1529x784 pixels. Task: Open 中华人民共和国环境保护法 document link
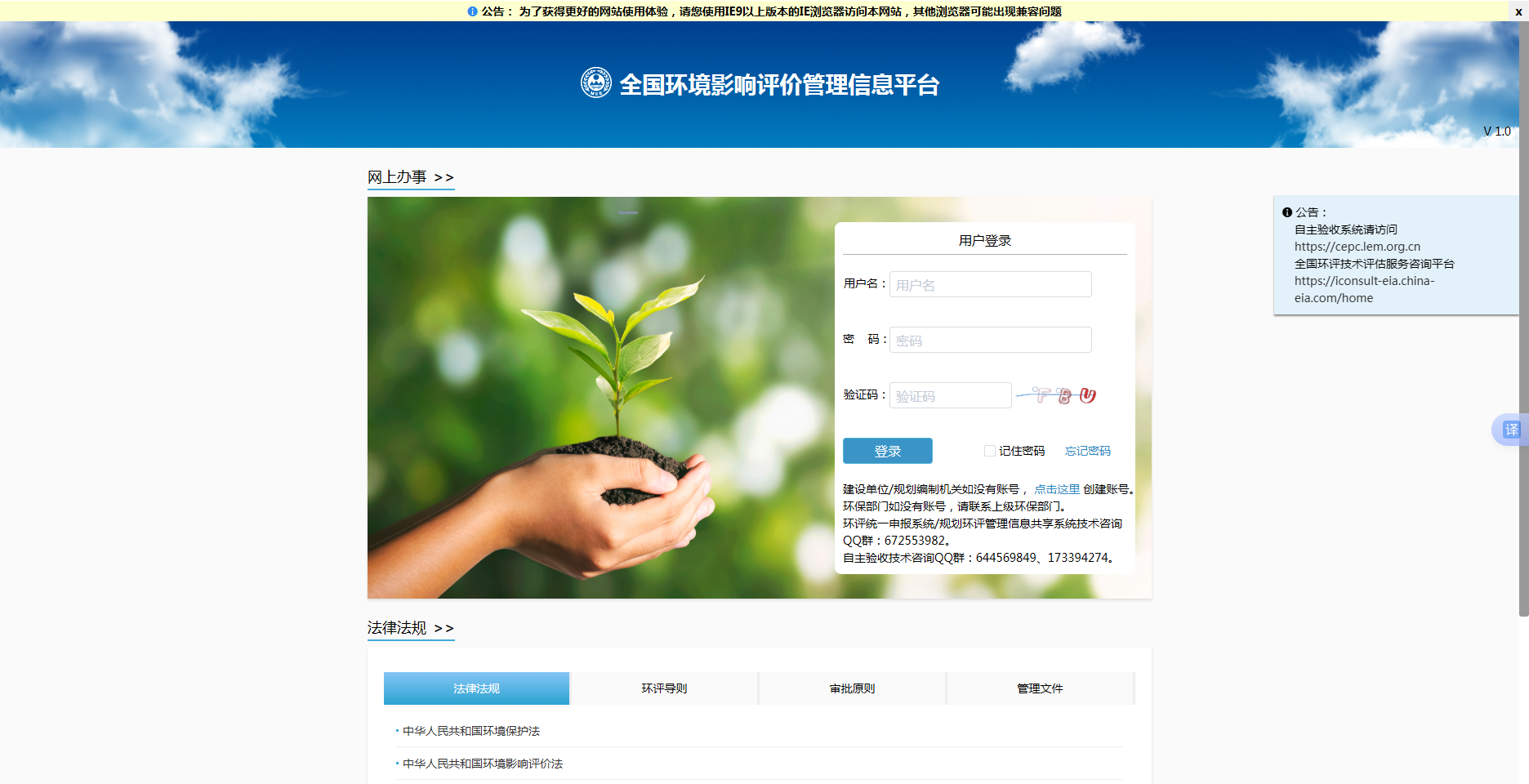point(471,731)
